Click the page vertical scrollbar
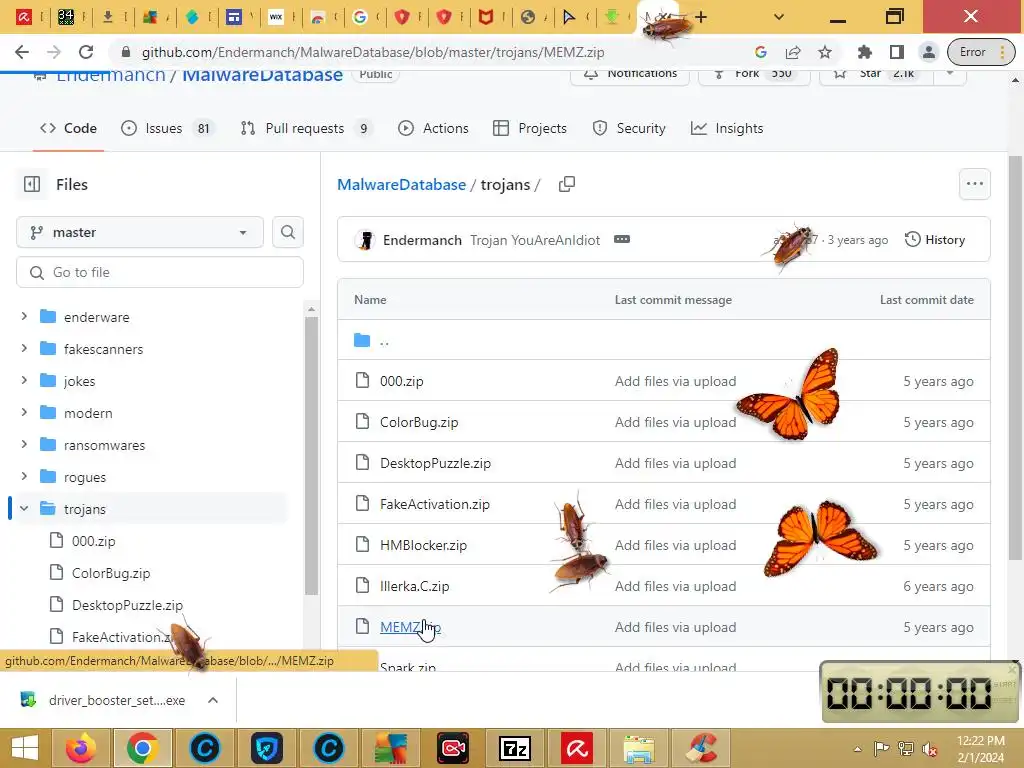Screen dimensions: 1024x768 1015,358
